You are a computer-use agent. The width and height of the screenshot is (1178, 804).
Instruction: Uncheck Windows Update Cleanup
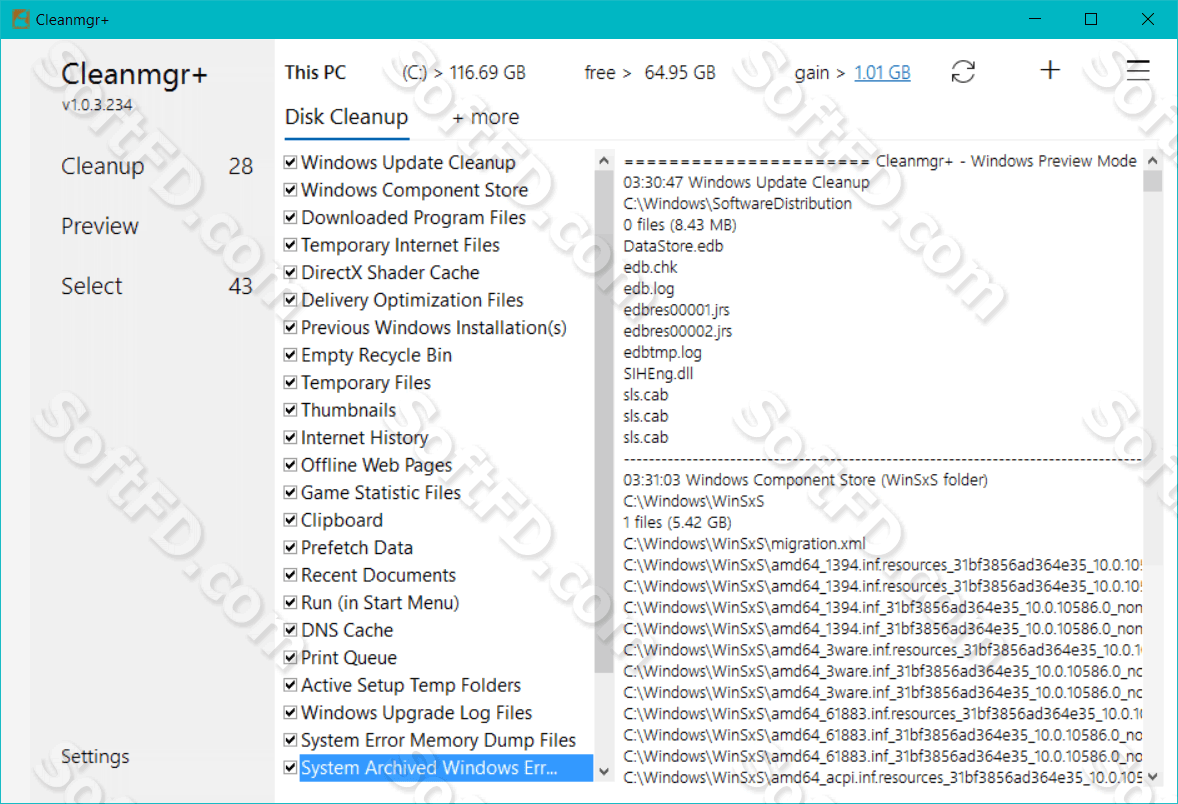coord(291,162)
